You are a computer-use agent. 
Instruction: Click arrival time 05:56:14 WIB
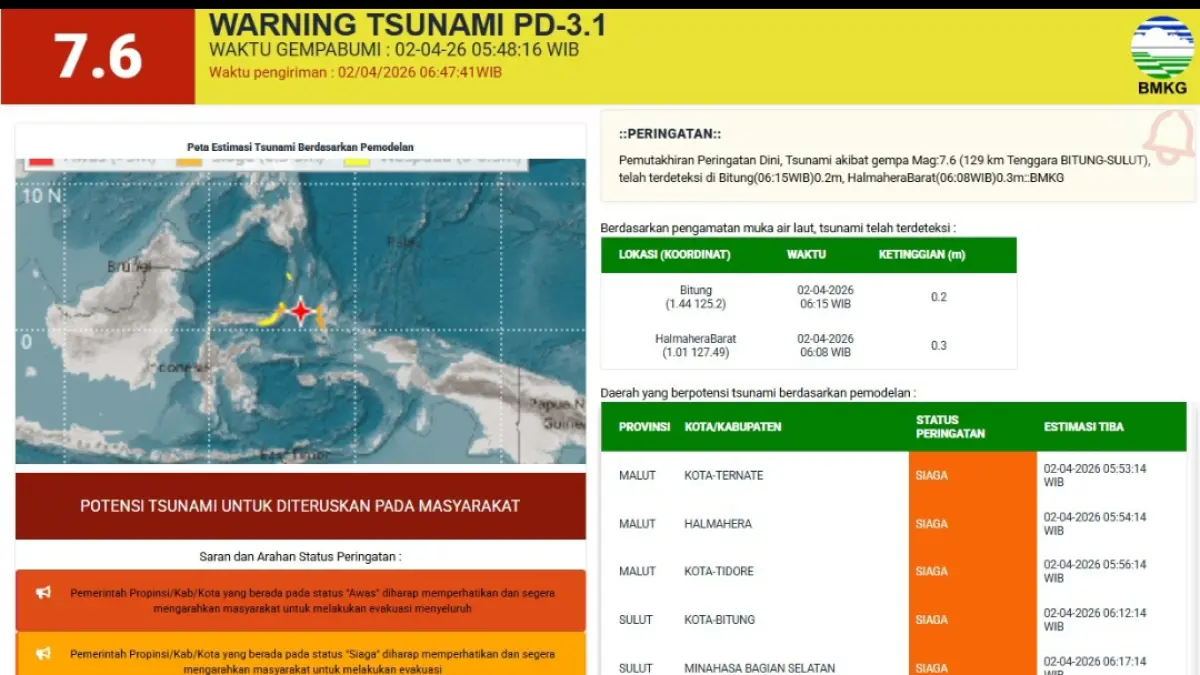(x=1095, y=571)
